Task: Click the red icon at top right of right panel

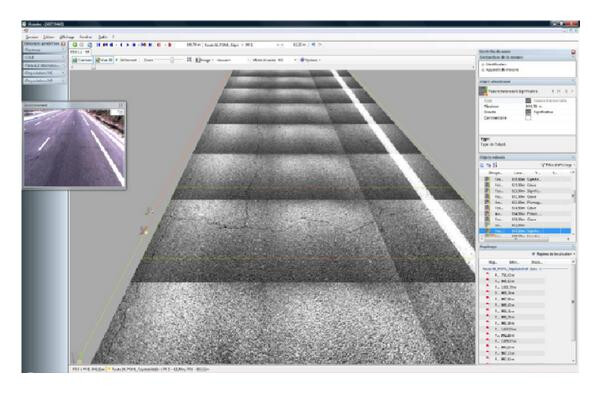Action: point(573,52)
